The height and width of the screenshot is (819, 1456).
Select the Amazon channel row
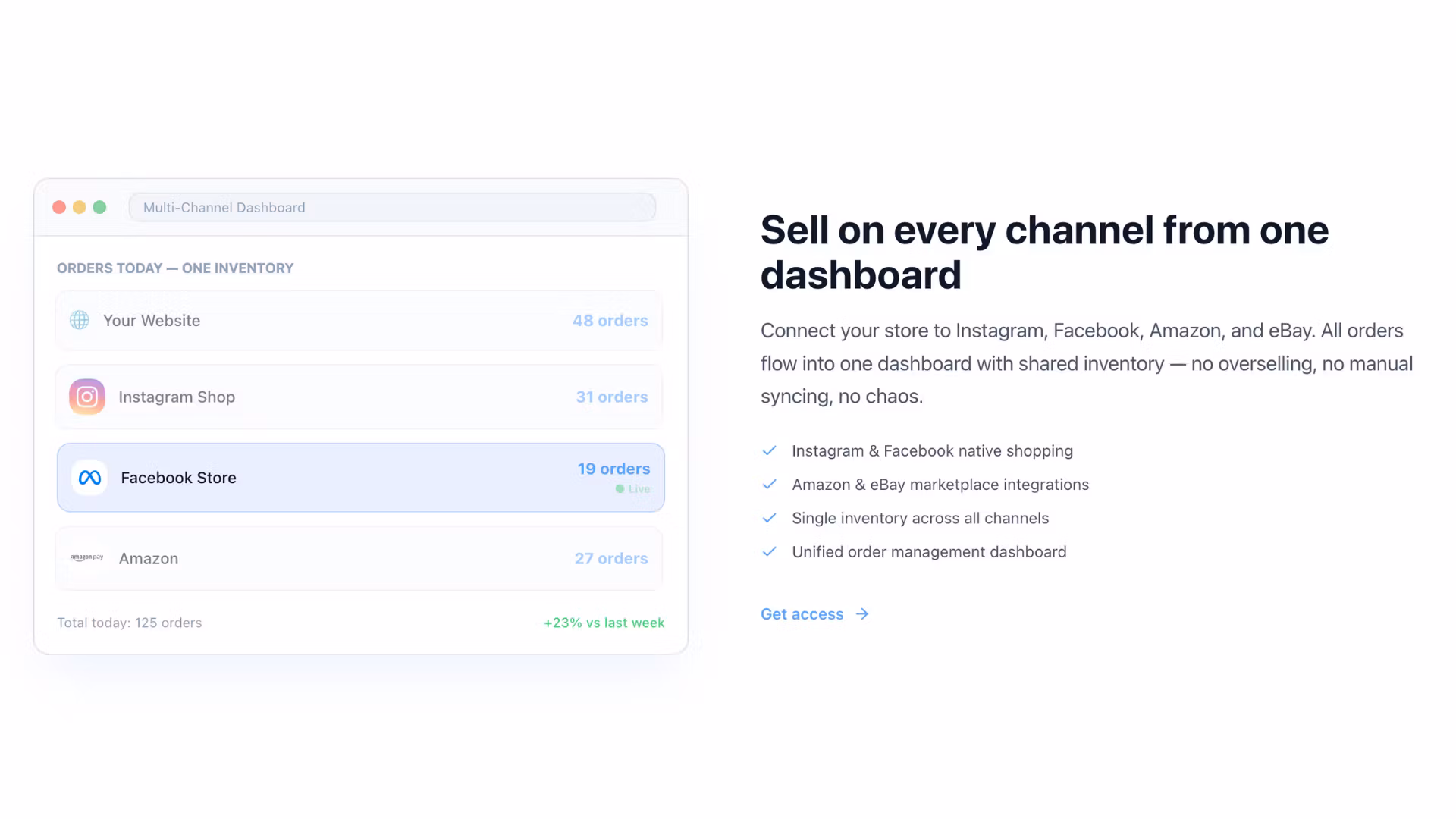click(x=359, y=558)
